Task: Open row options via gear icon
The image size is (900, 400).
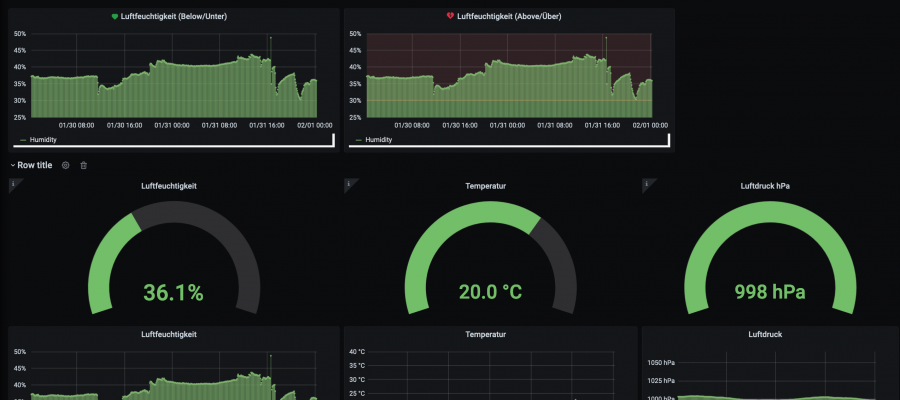Action: (65, 165)
